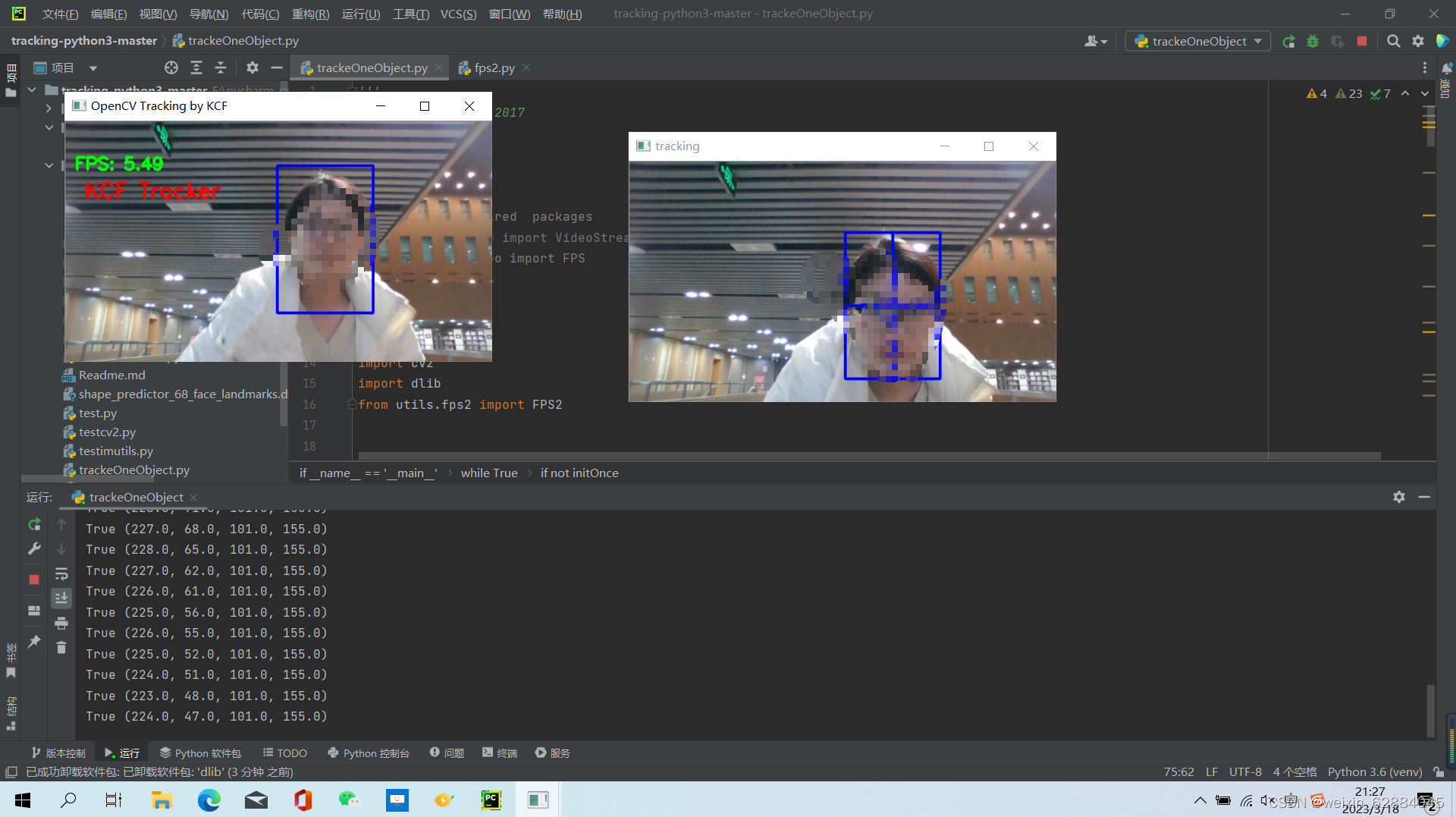Expand all items in project panel

[196, 68]
